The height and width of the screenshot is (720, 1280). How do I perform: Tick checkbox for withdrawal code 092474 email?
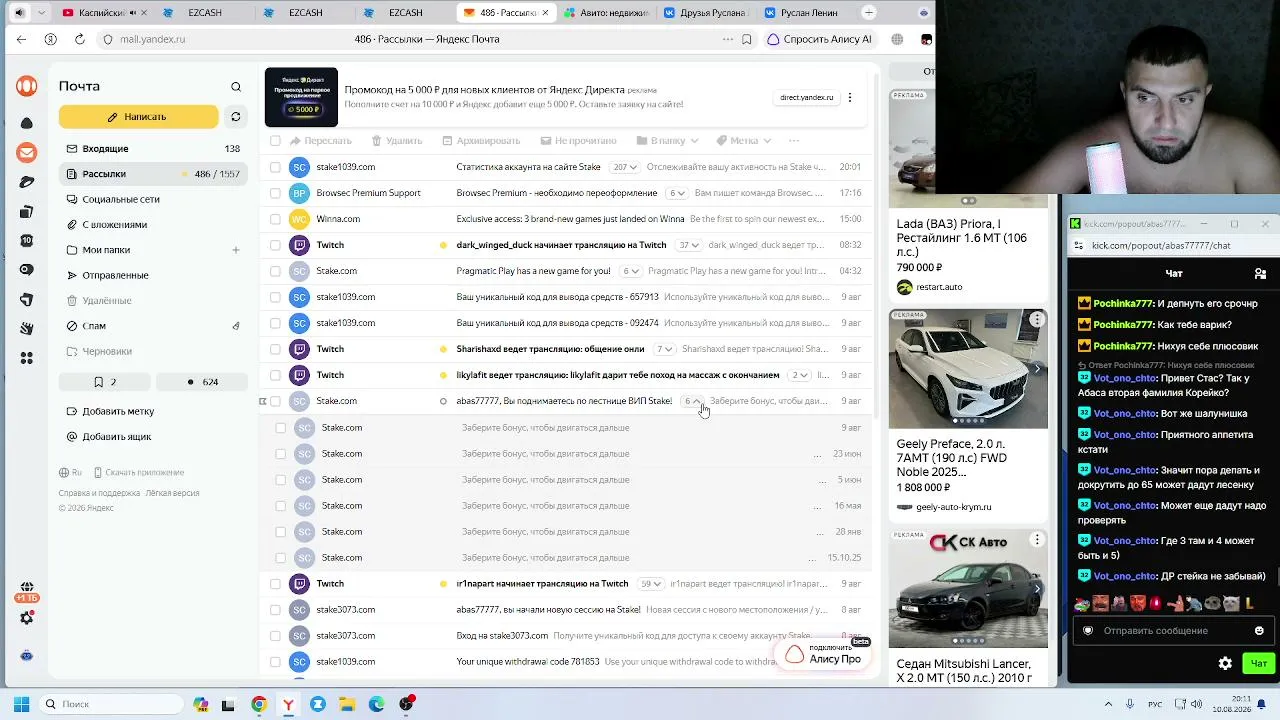[275, 323]
